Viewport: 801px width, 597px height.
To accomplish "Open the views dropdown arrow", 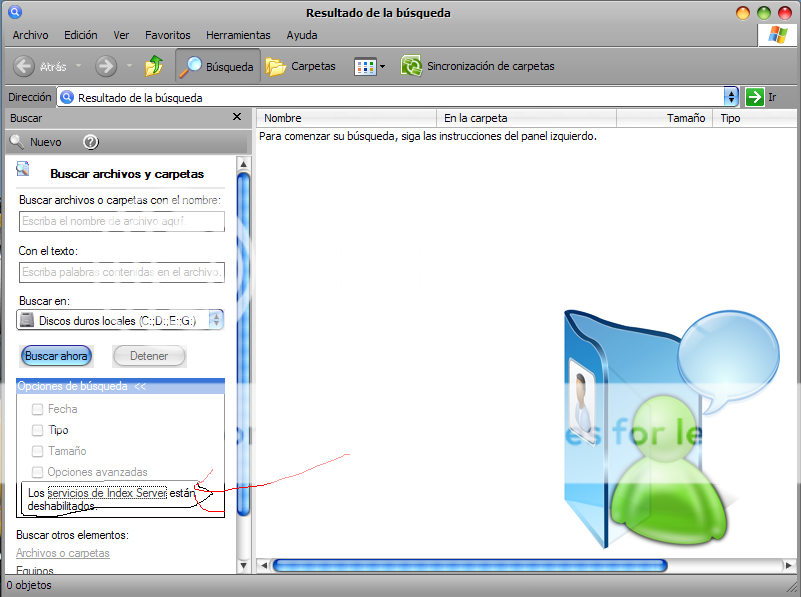I will coord(383,66).
